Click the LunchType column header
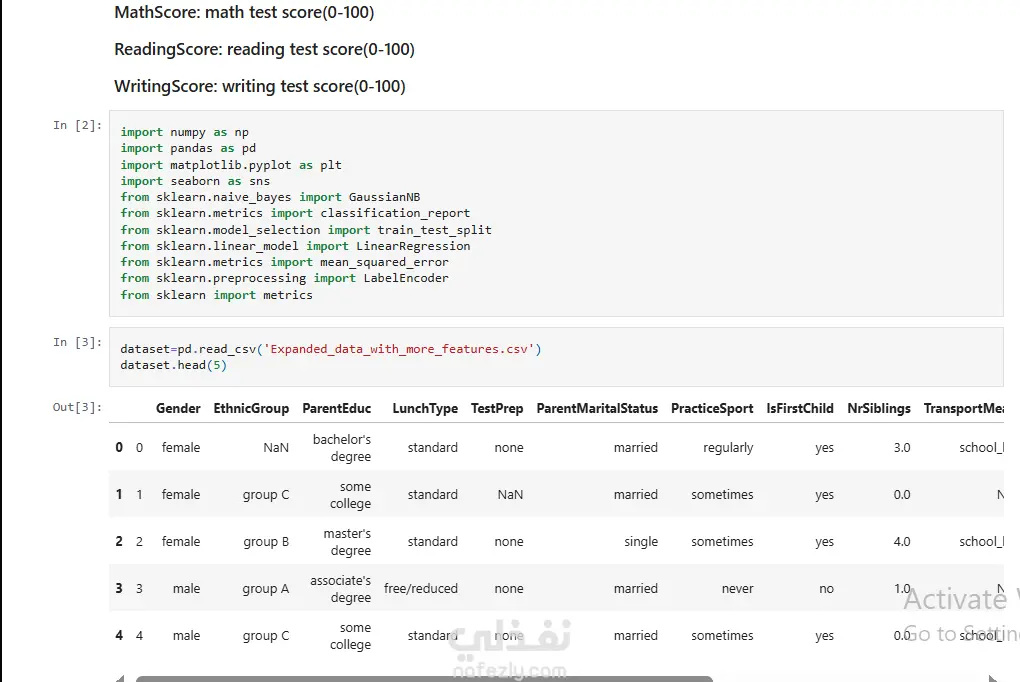The image size is (1020, 682). 425,408
